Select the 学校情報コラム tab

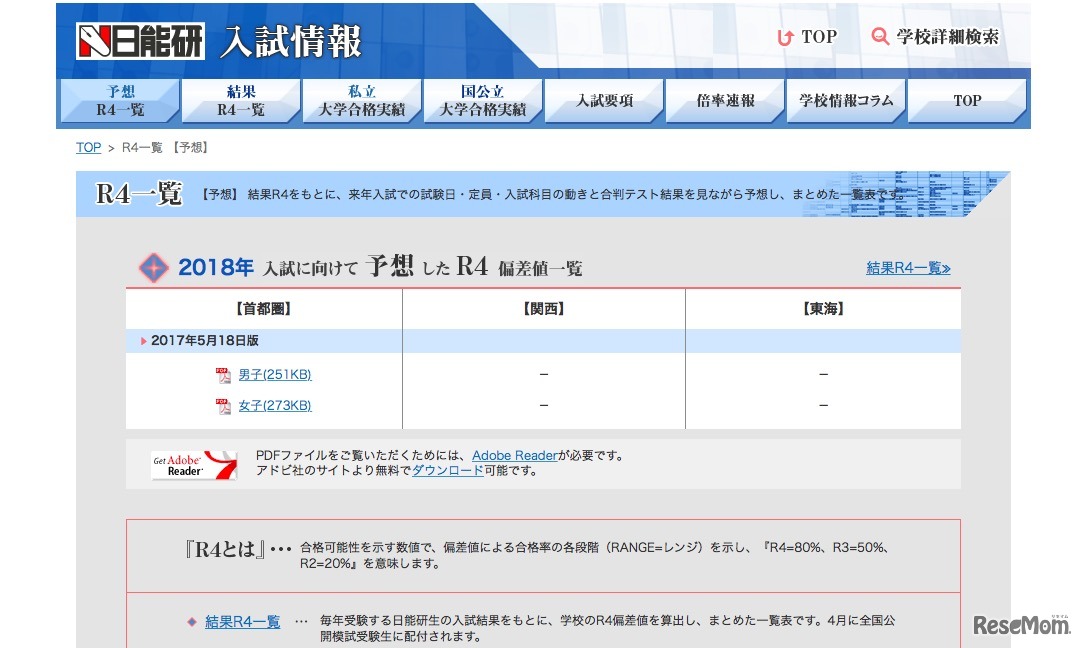click(845, 100)
